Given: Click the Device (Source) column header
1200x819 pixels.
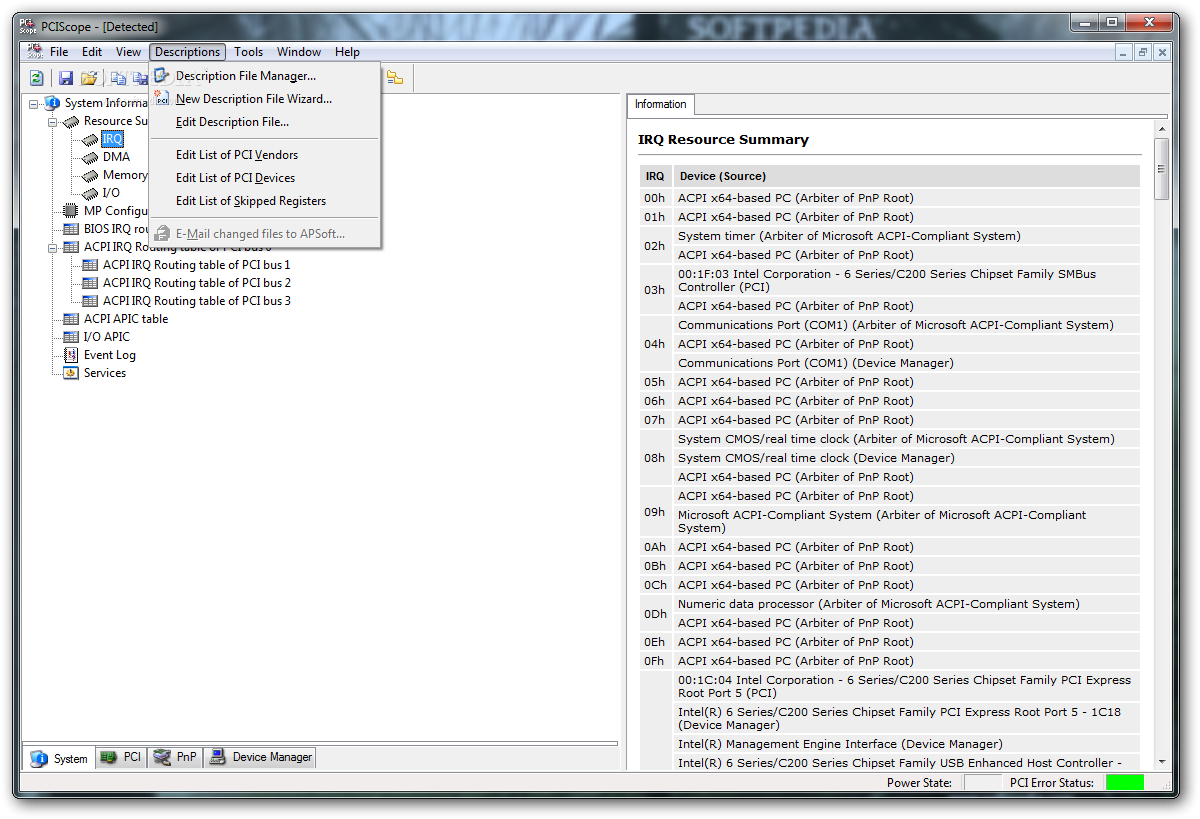Looking at the screenshot, I should click(906, 176).
